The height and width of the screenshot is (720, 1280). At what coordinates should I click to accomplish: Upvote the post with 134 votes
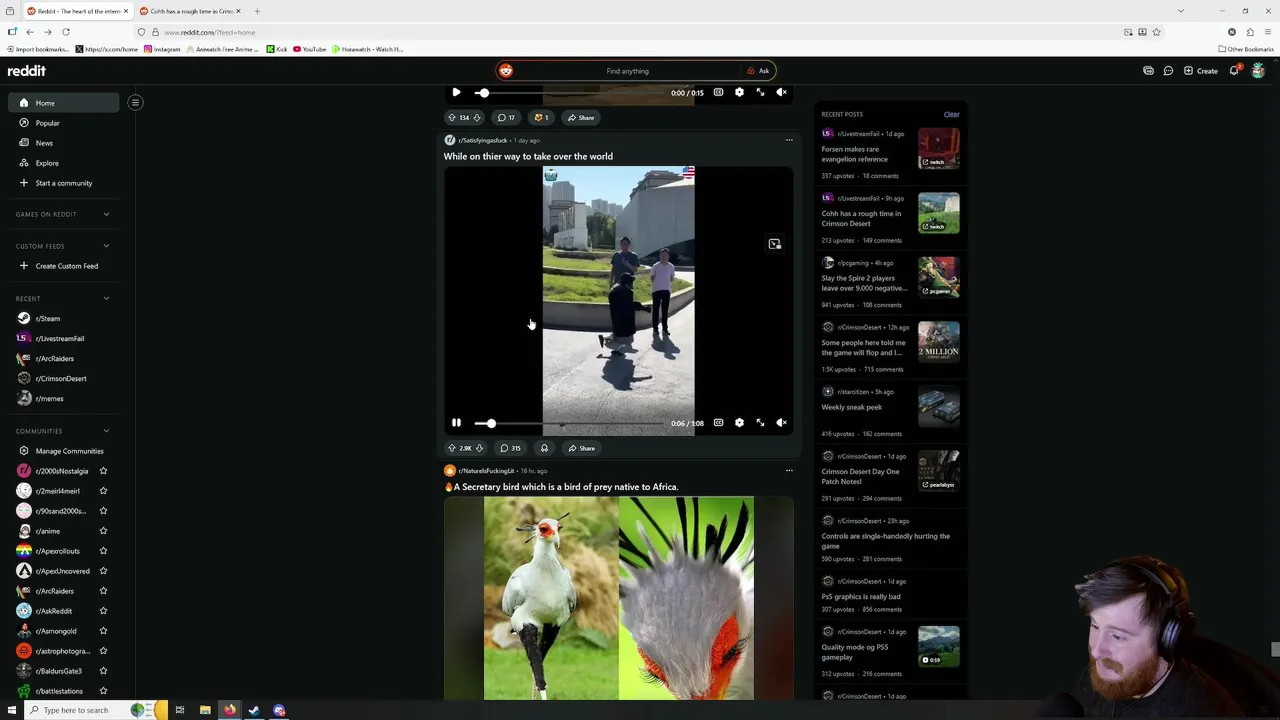(x=451, y=117)
